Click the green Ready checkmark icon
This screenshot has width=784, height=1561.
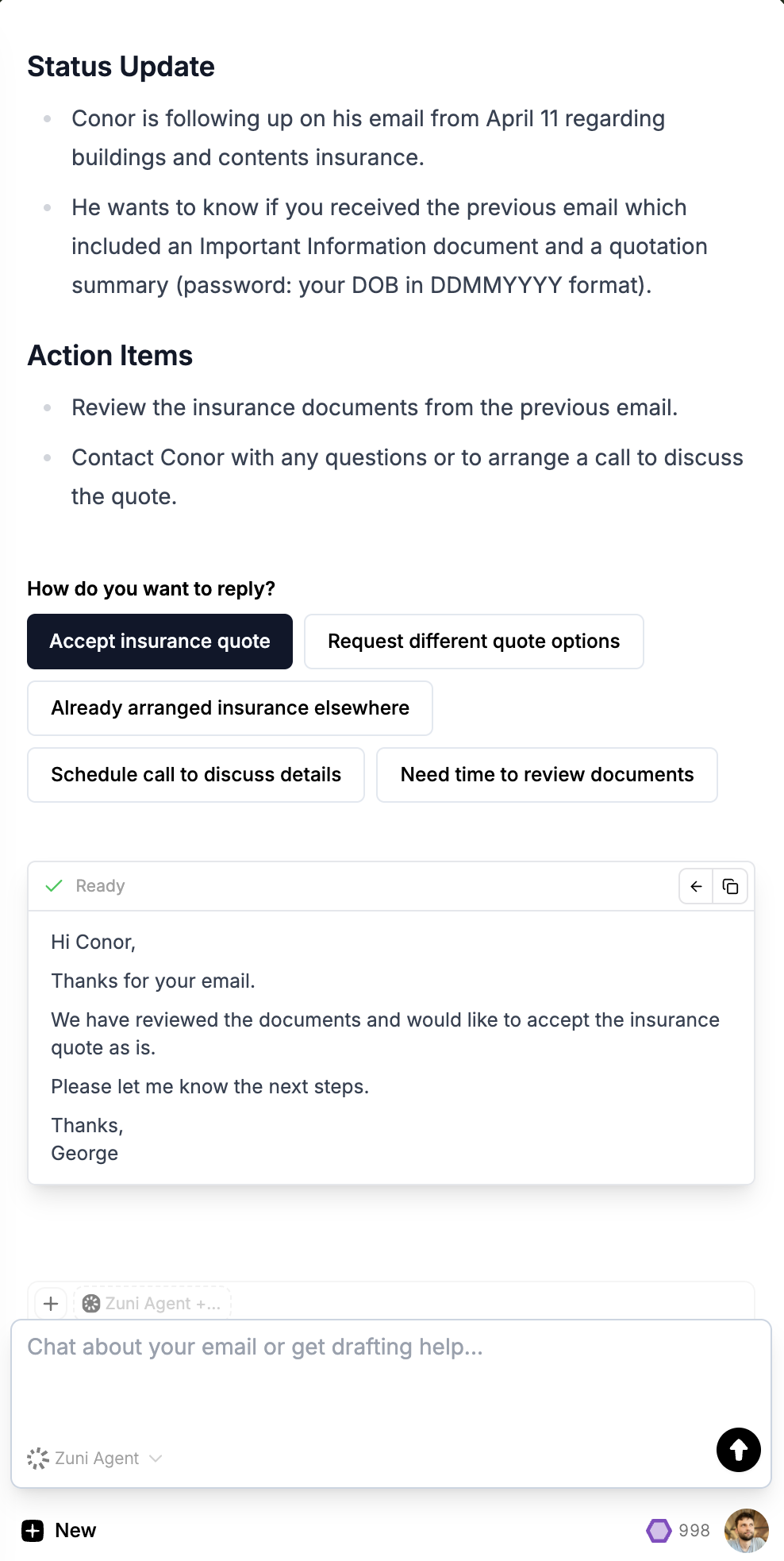[54, 885]
